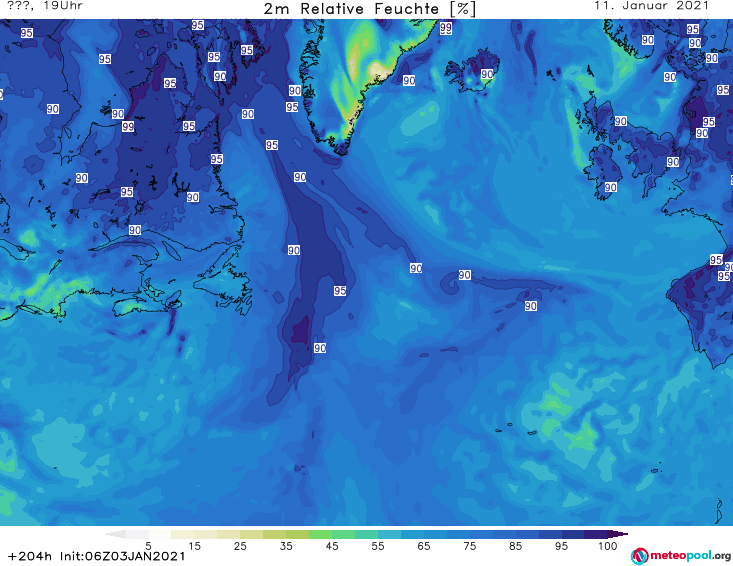733x566 pixels.
Task: Click the '45' value on the color scale
Action: [332, 546]
